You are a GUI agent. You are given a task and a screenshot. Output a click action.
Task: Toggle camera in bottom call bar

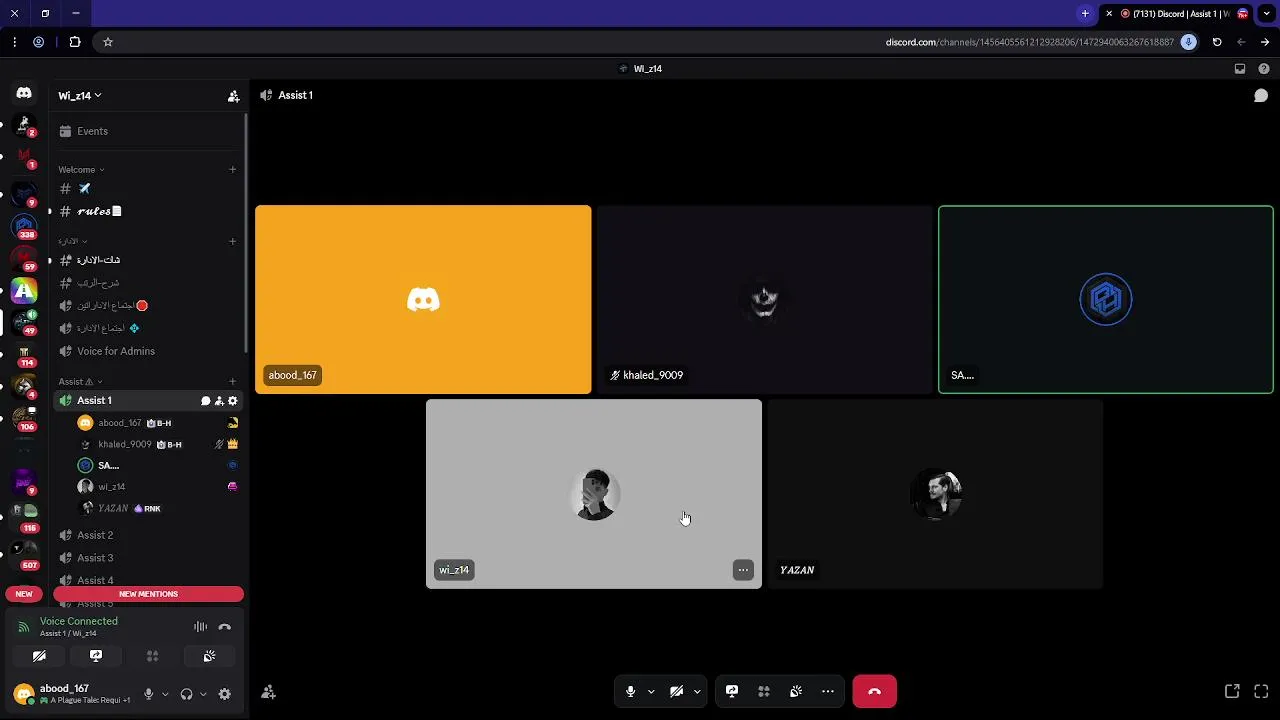point(676,691)
